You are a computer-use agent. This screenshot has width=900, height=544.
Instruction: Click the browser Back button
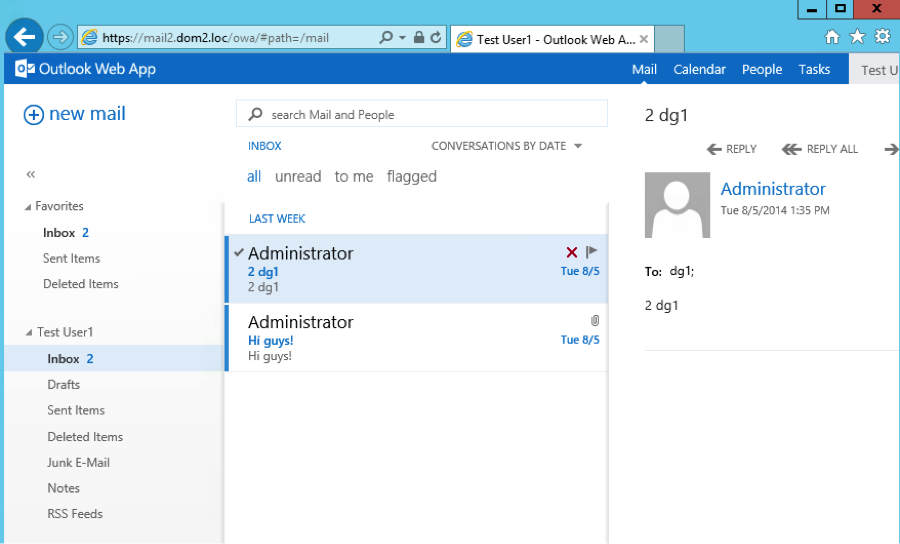click(x=25, y=37)
